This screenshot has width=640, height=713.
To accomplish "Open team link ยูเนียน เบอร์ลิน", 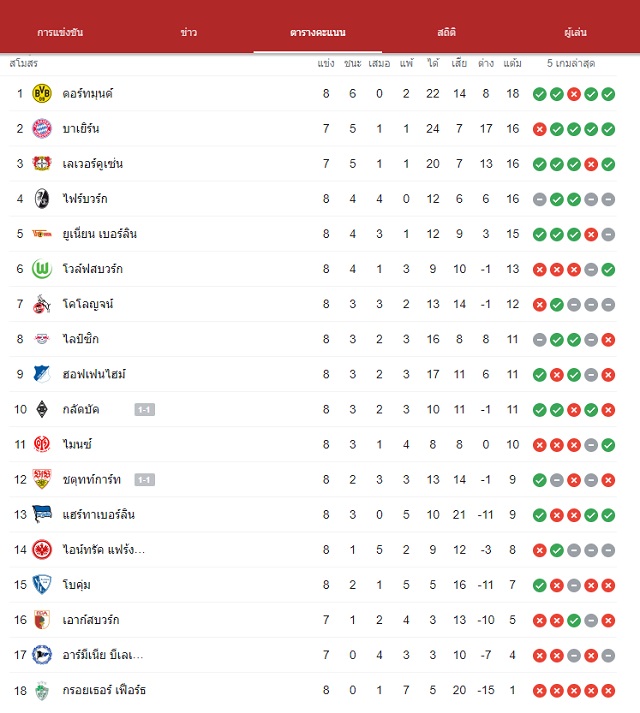I will 100,234.
